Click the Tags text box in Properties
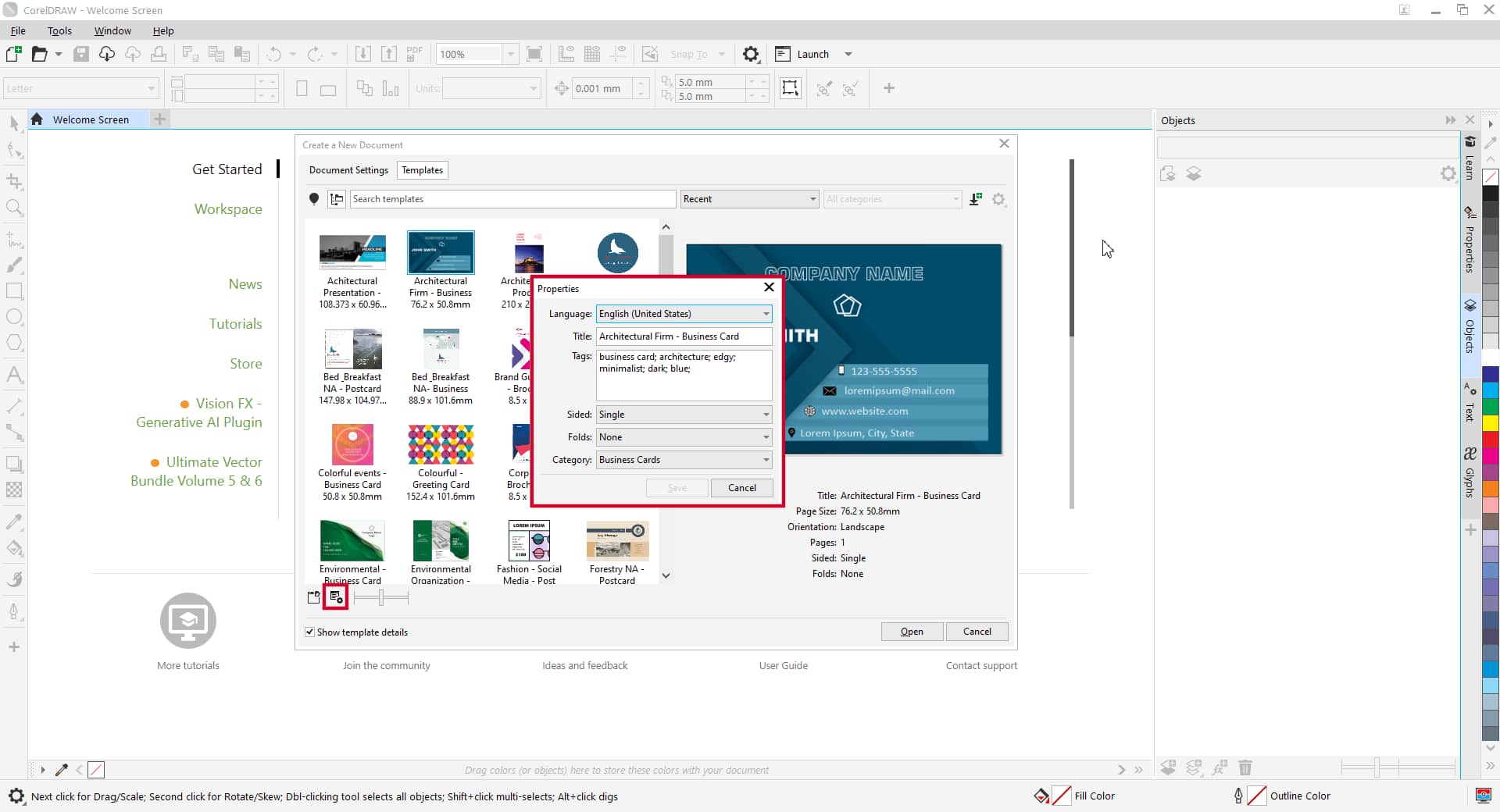The image size is (1500, 812). point(684,376)
